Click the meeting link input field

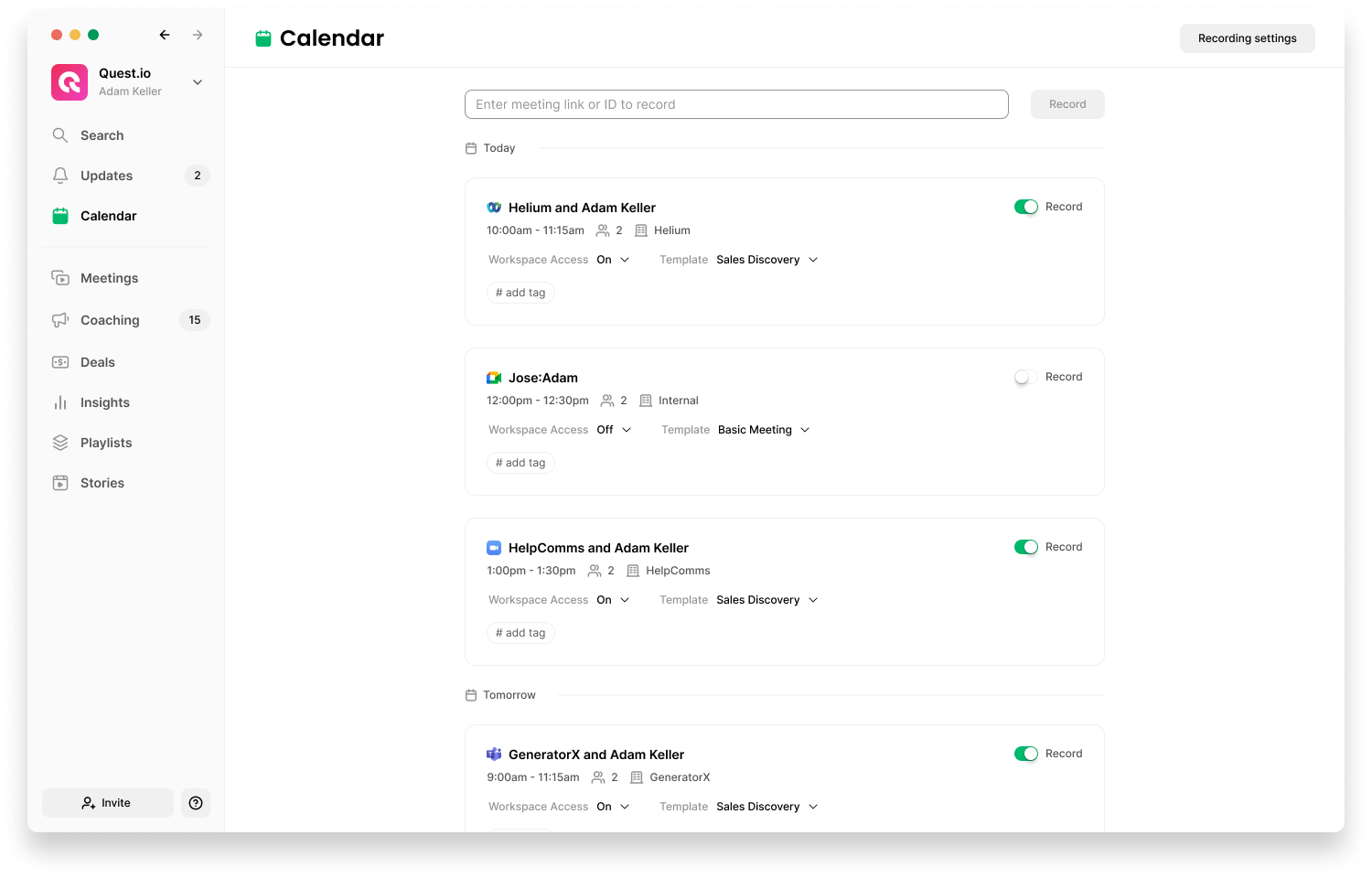(736, 103)
